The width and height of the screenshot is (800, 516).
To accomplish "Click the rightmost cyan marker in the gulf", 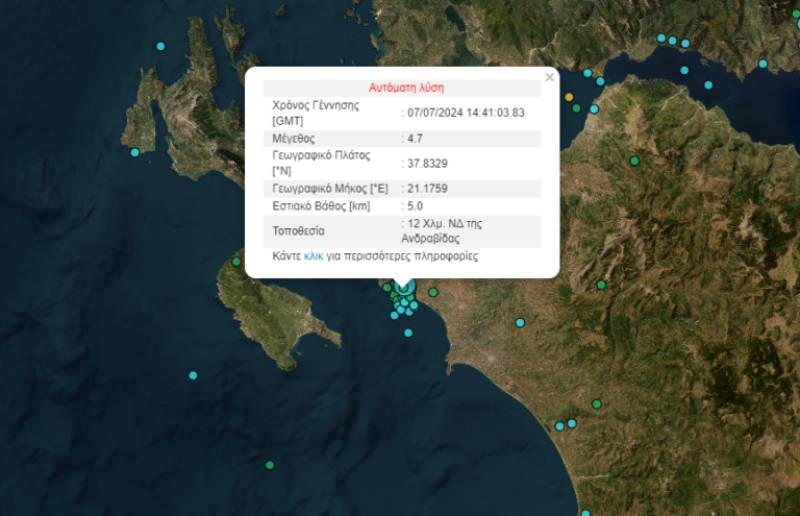I will (763, 64).
